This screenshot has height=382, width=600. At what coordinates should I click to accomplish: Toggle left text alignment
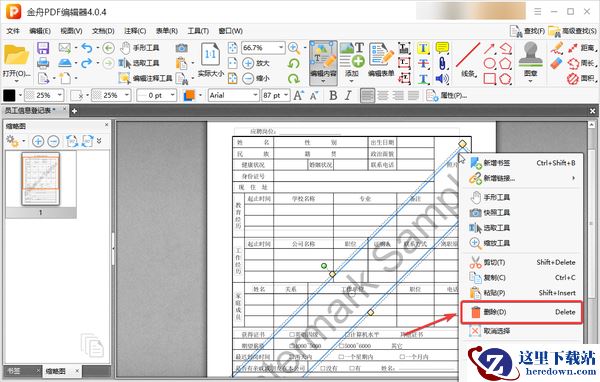click(367, 96)
